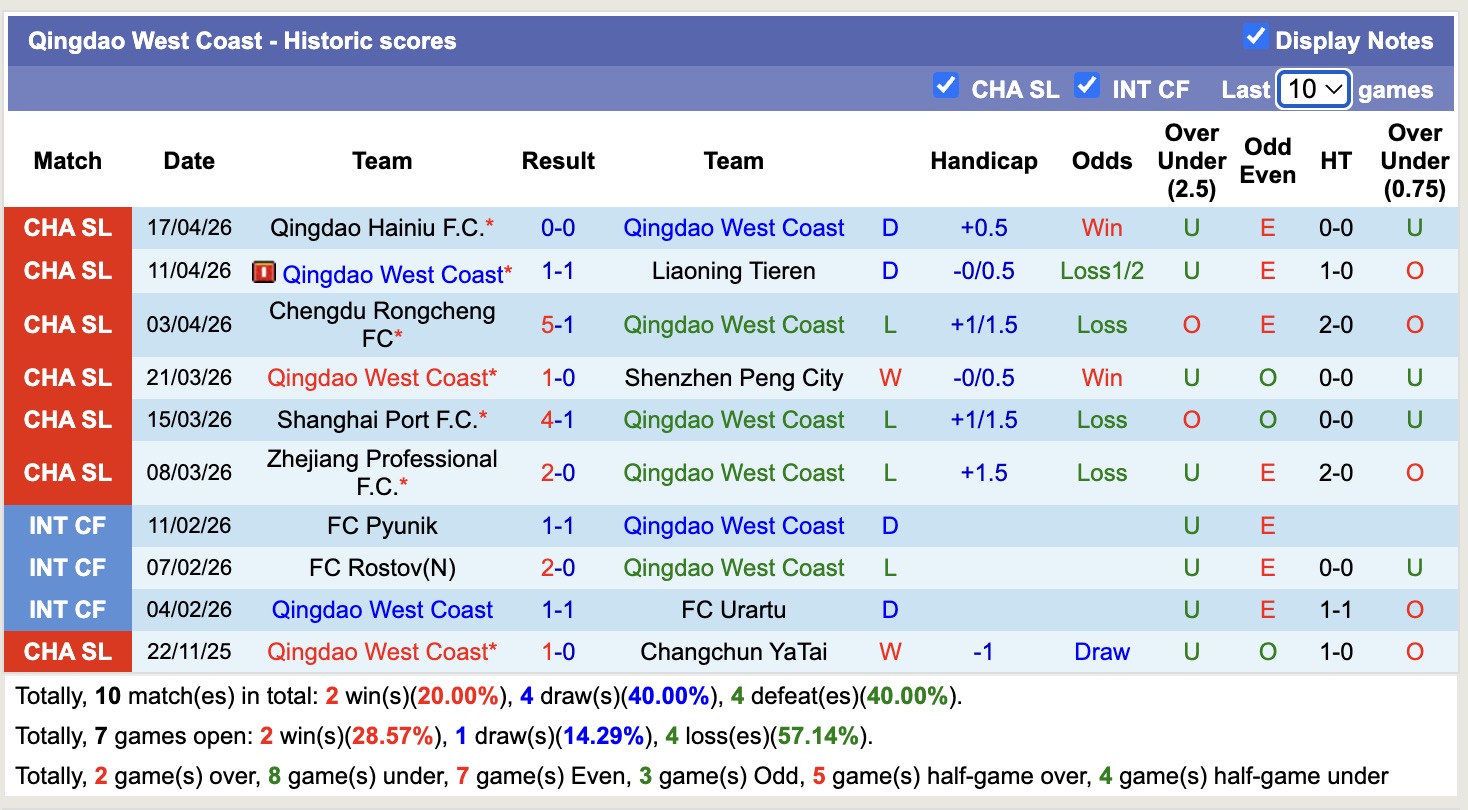Click the red card icon beside Qingdao West Coast

pos(264,272)
